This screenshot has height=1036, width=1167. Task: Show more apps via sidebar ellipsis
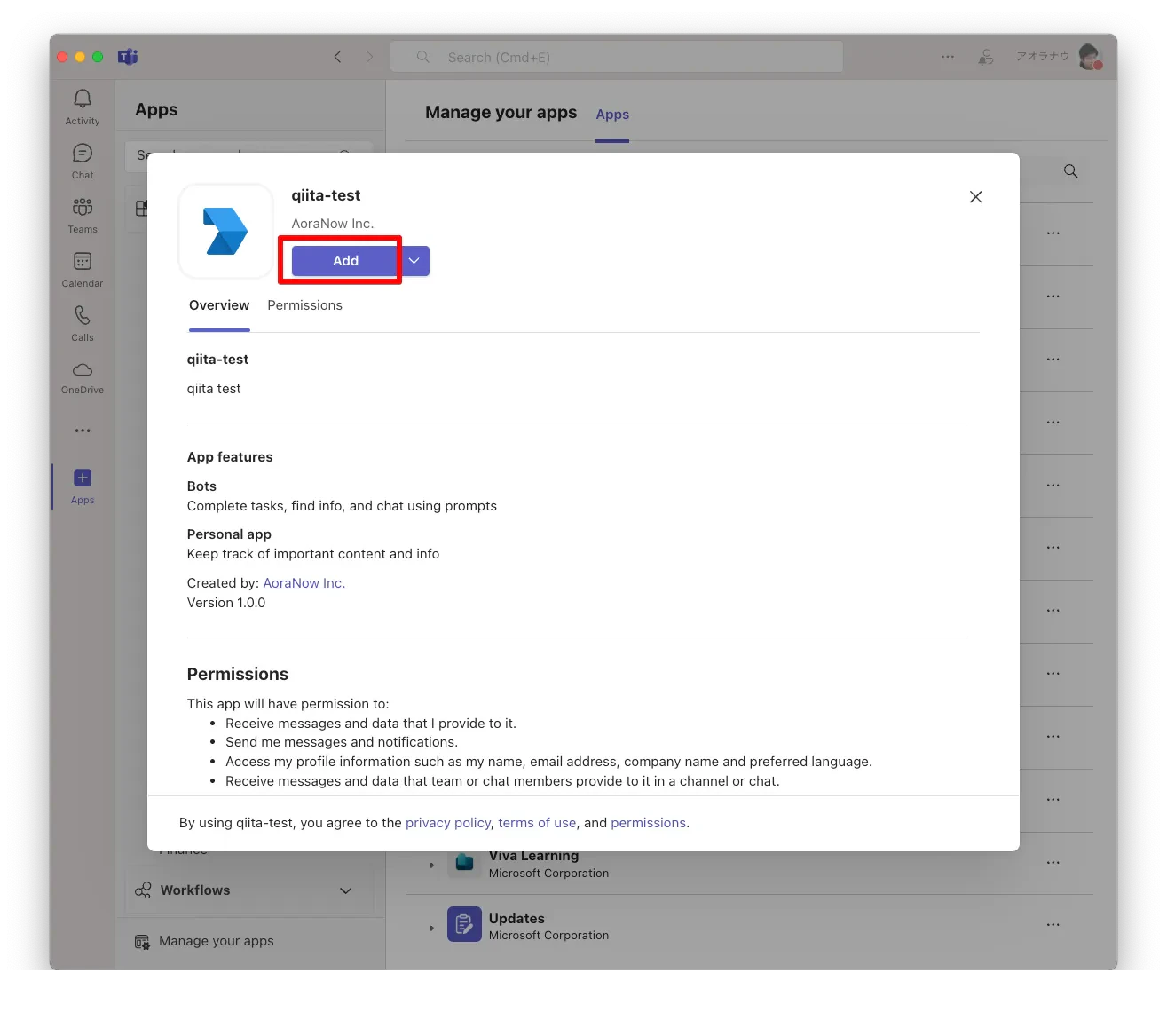tap(83, 431)
